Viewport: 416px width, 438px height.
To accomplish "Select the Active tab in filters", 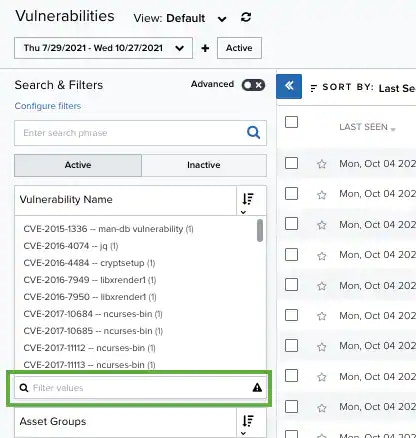I will (x=78, y=165).
